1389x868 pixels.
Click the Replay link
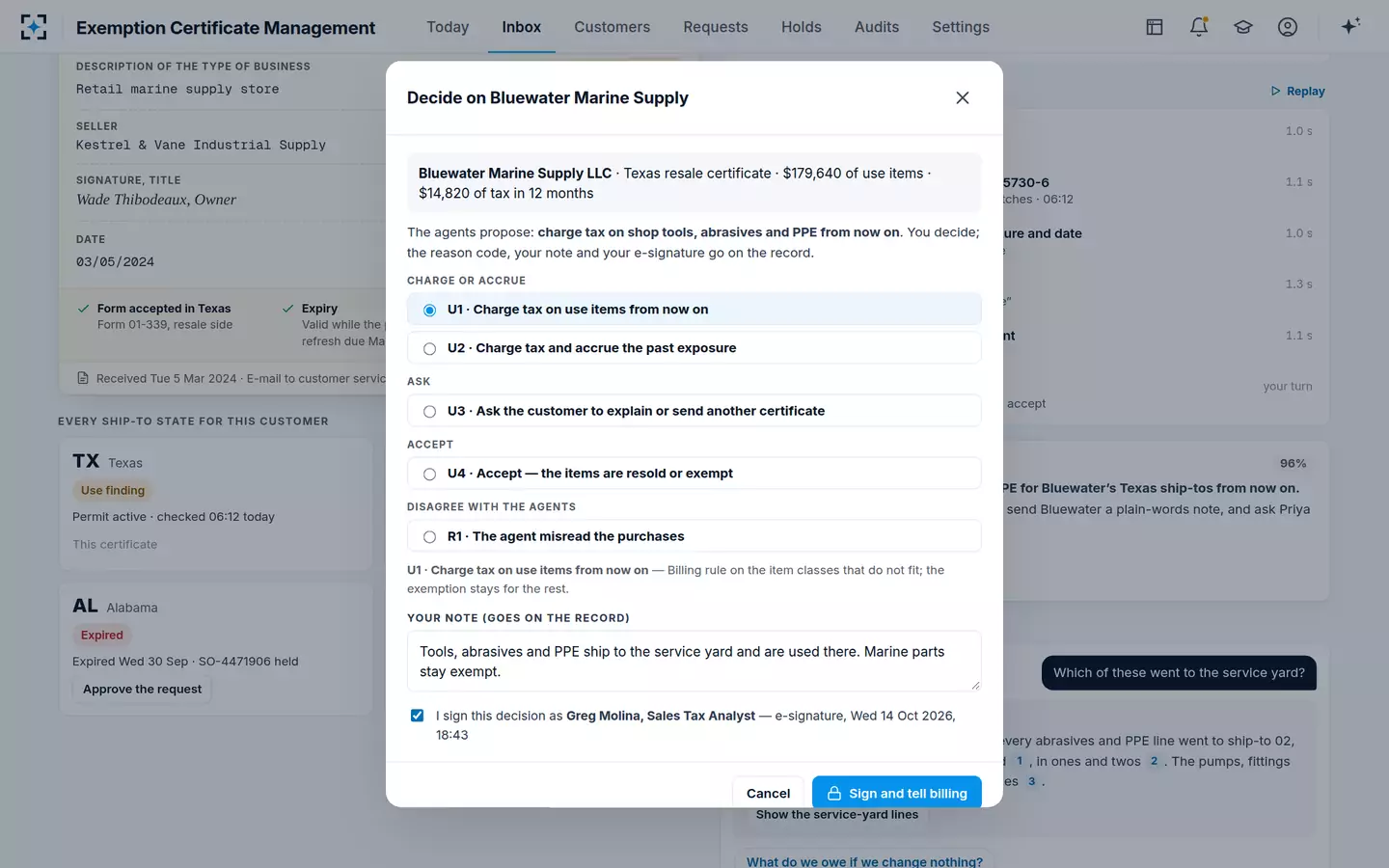tap(1298, 92)
